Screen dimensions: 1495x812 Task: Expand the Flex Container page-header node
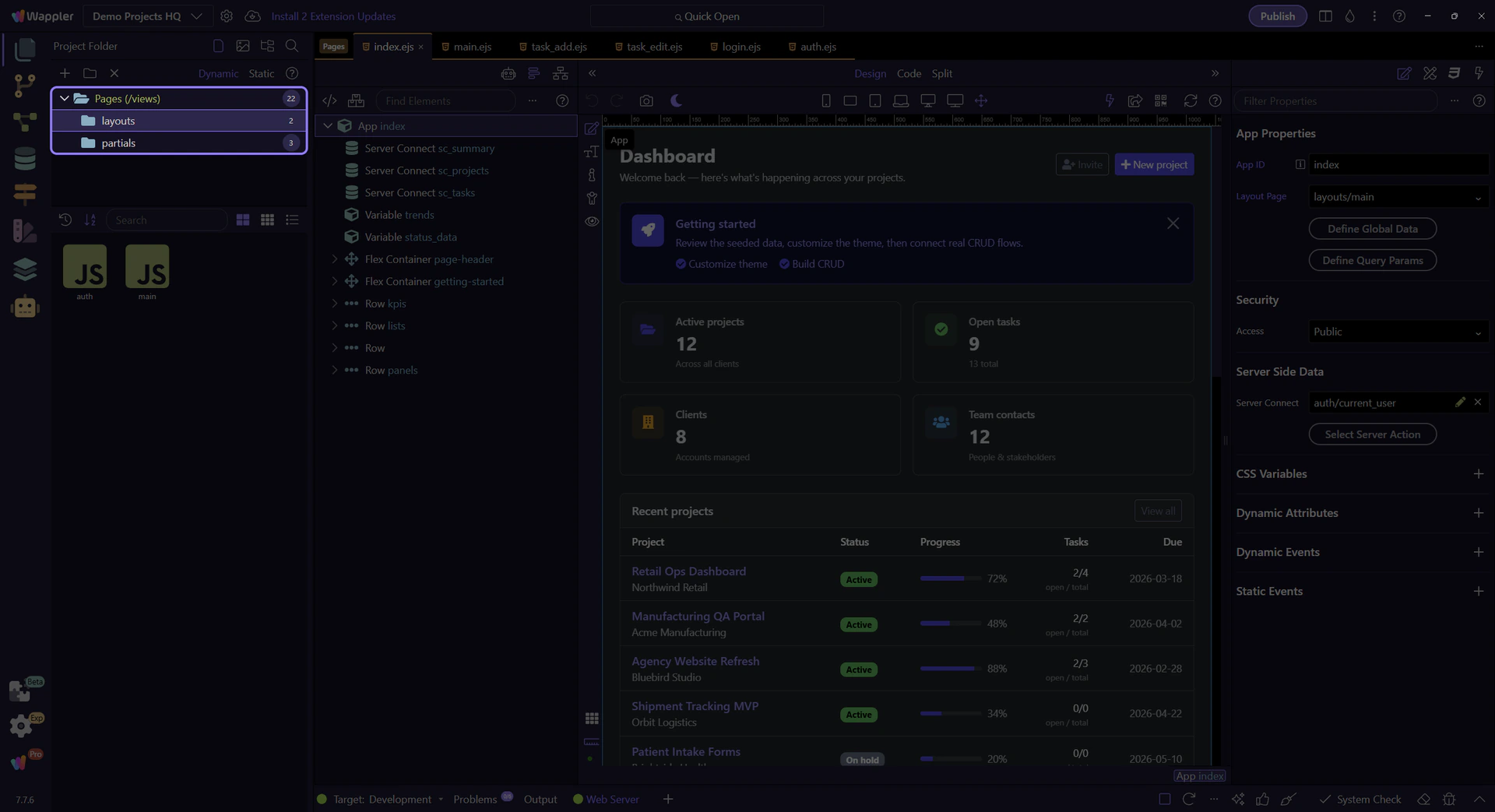coord(335,259)
